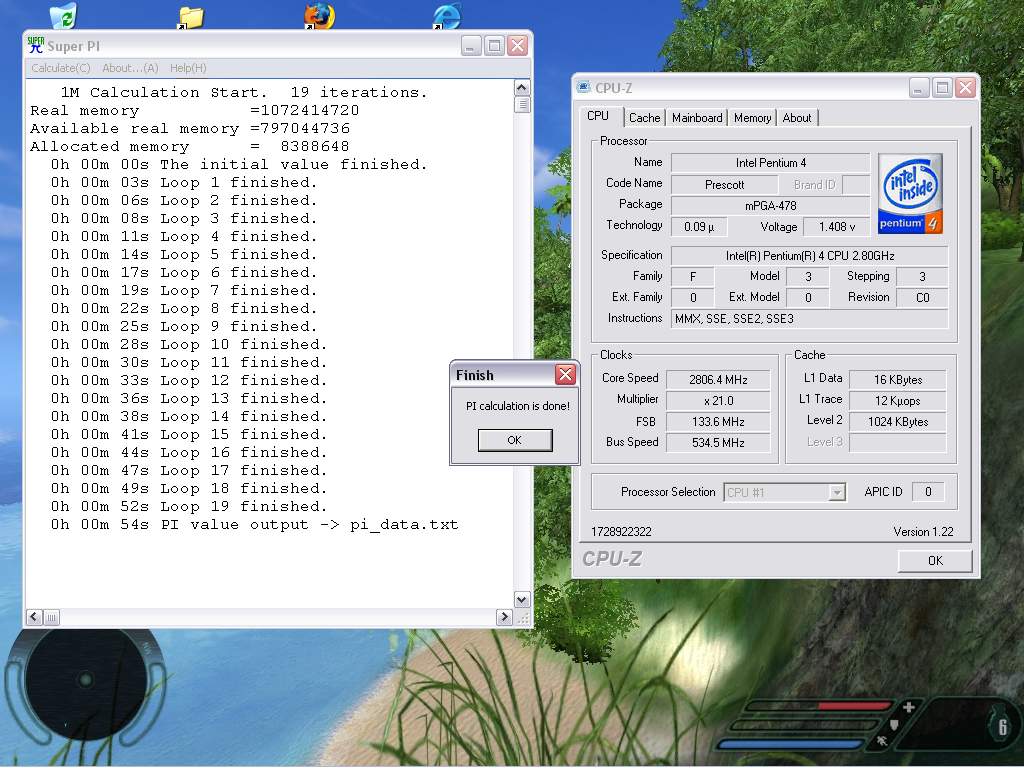This screenshot has width=1024, height=768.
Task: Click the line 'Allocated memory = 8388648'
Action: [x=189, y=146]
